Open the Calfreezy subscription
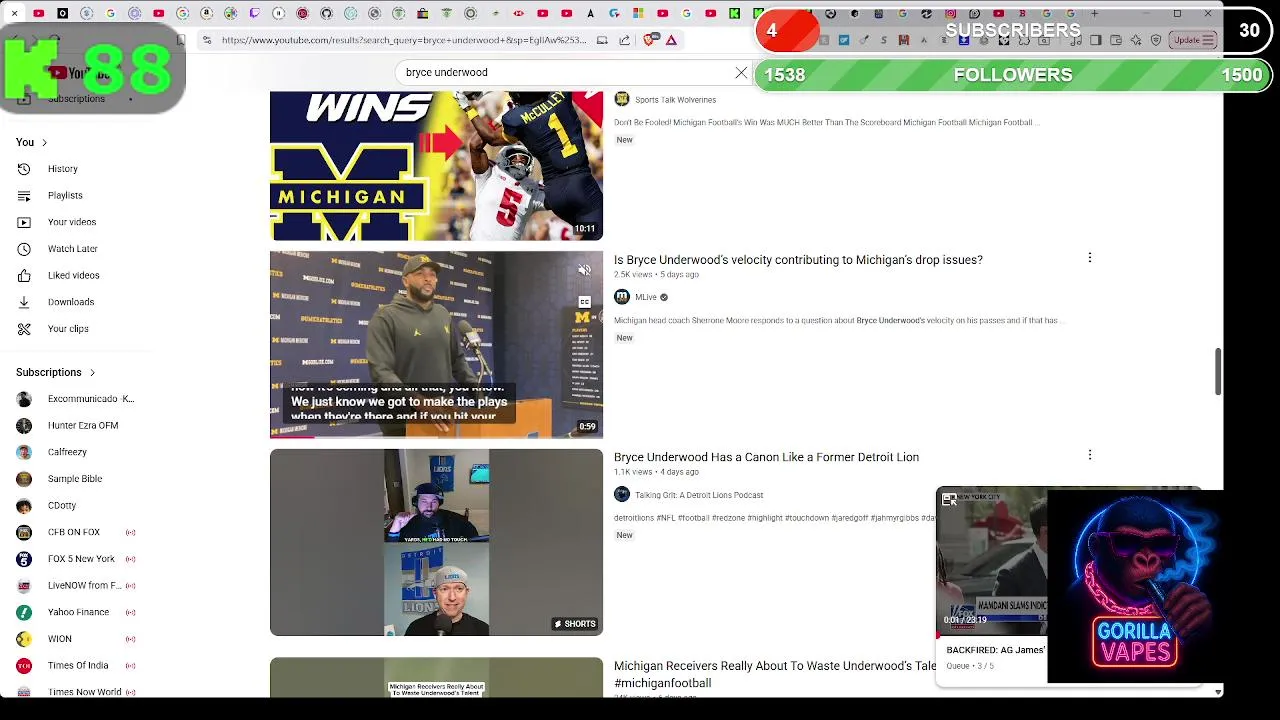The height and width of the screenshot is (720, 1280). 67,452
